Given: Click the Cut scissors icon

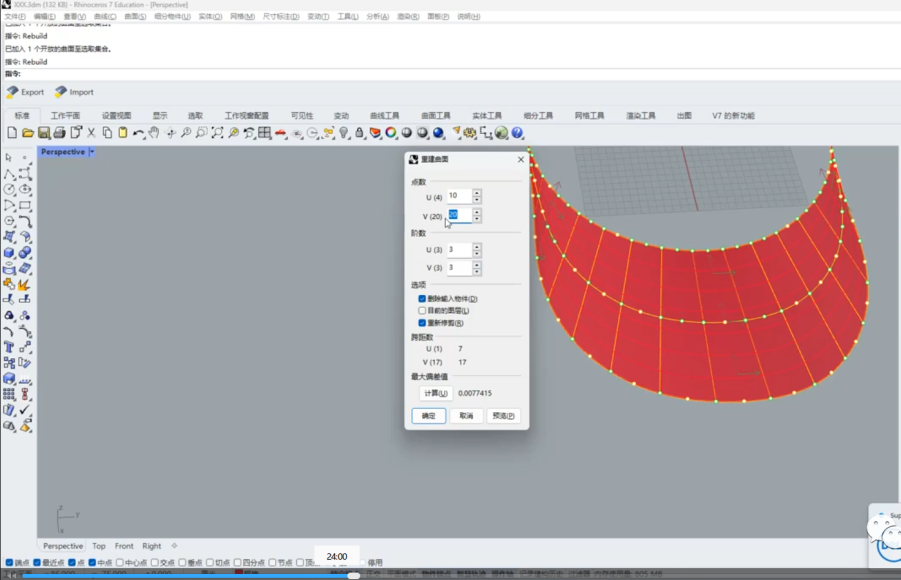Looking at the screenshot, I should pyautogui.click(x=91, y=133).
